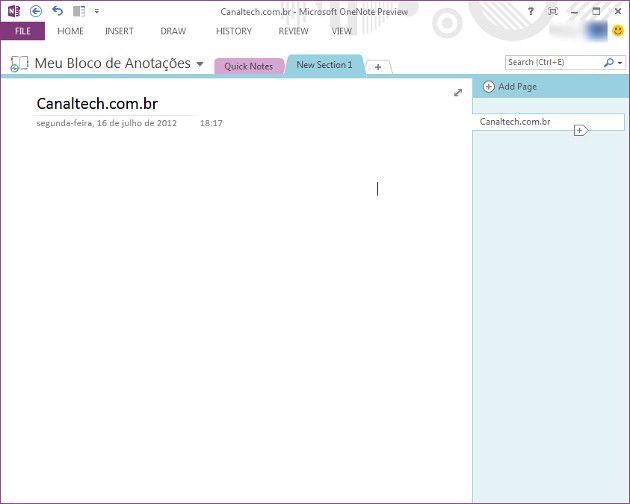Viewport: 630px width, 504px height.
Task: Open the REVIEW ribbon tab
Action: point(294,31)
